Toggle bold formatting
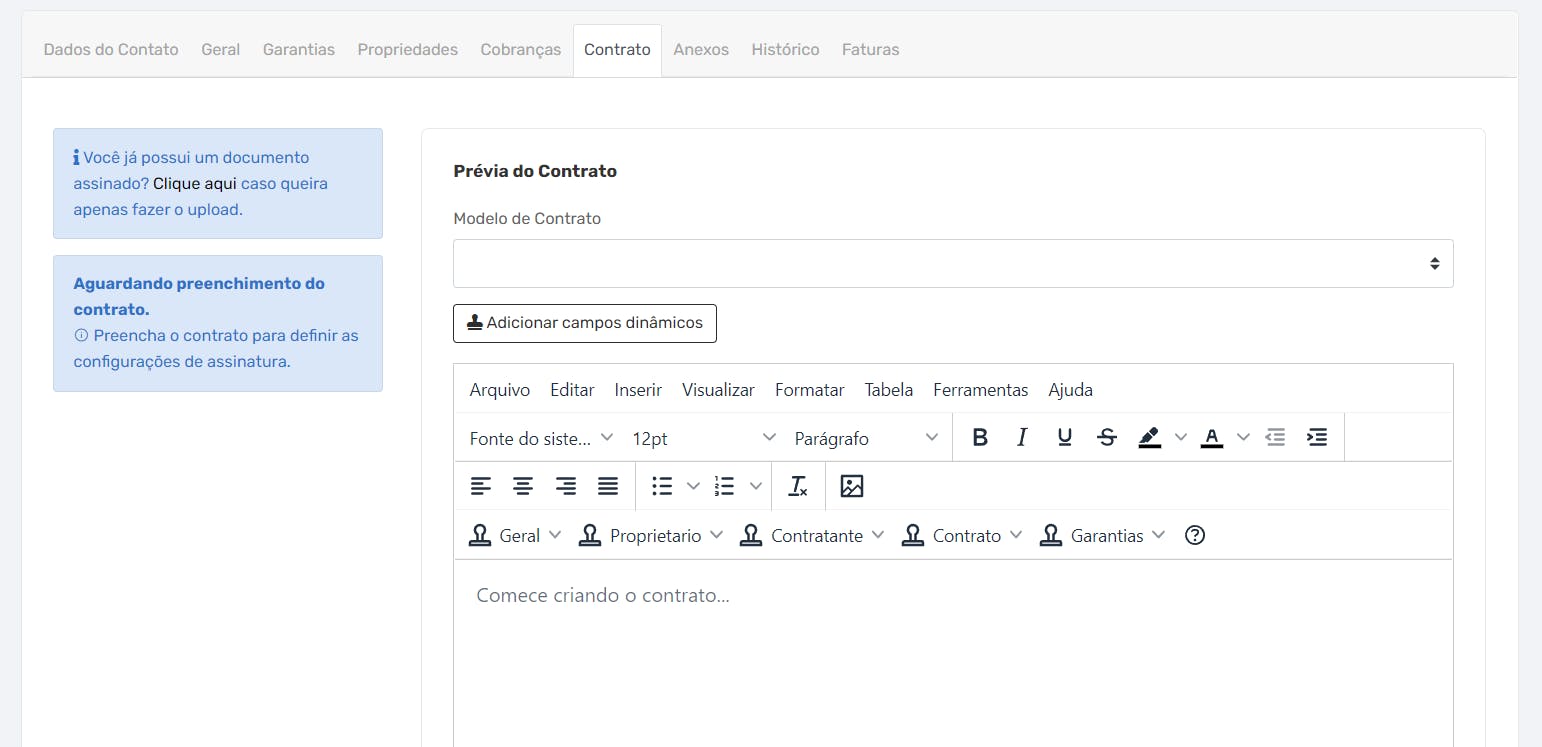Screen dimensions: 1542x747 (x=980, y=437)
